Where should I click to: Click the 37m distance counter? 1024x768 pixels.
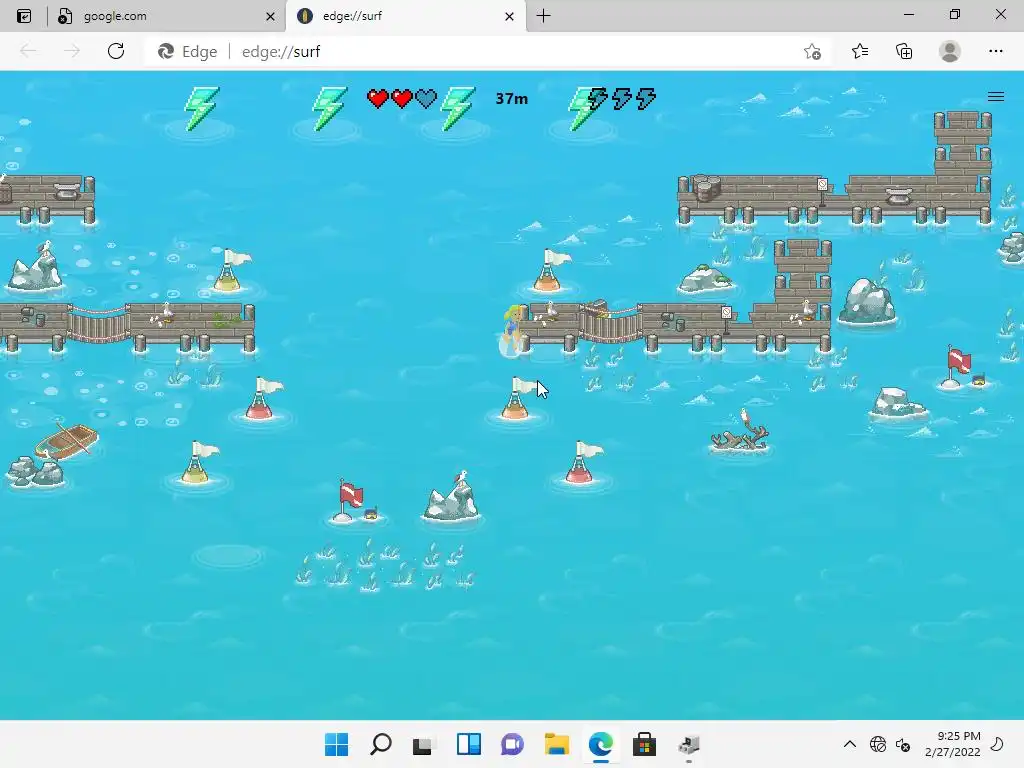[x=511, y=99]
